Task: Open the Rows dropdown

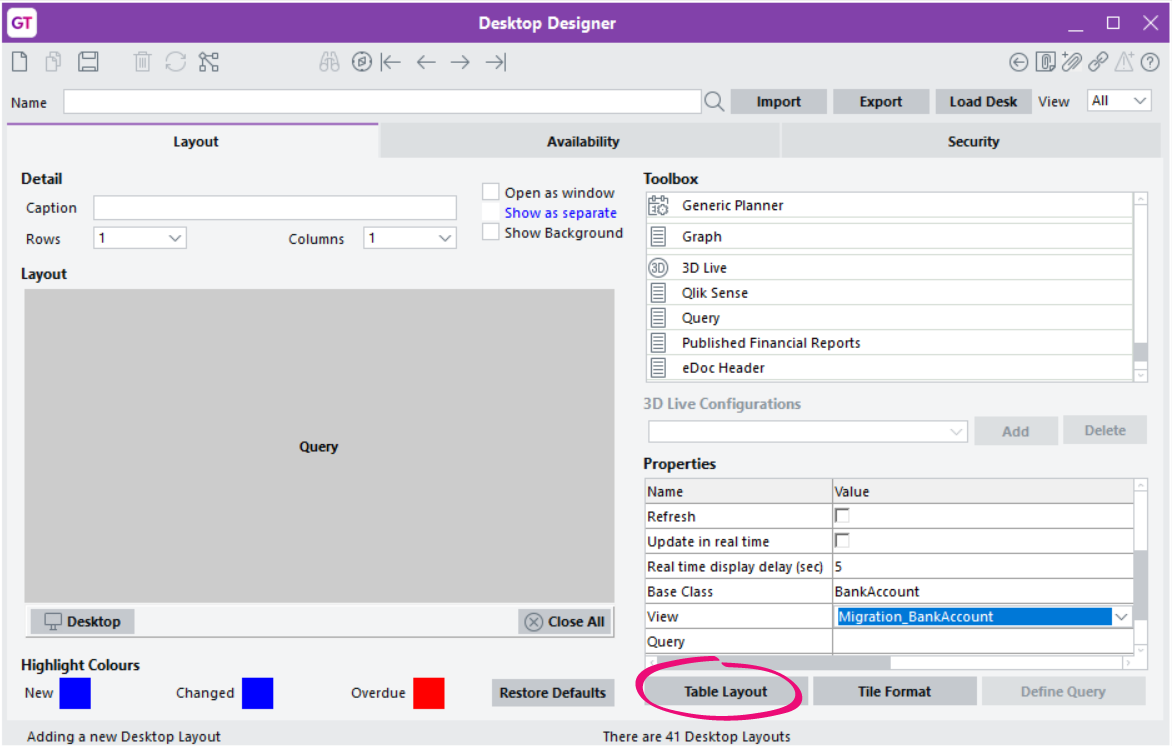Action: [140, 238]
